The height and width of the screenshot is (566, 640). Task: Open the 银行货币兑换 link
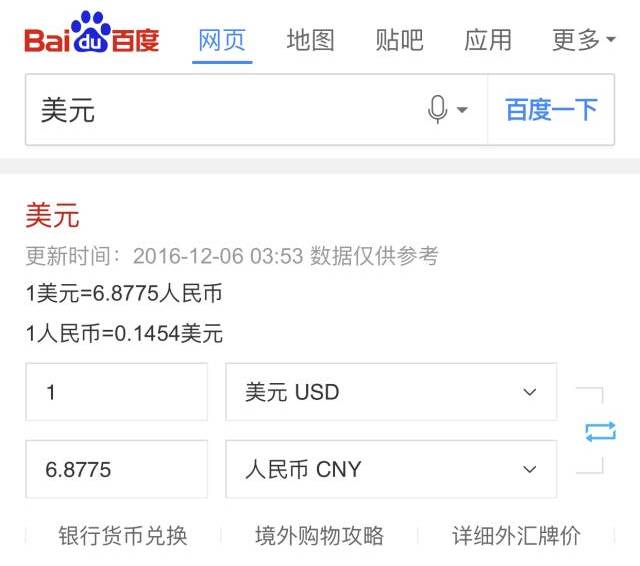[x=123, y=536]
